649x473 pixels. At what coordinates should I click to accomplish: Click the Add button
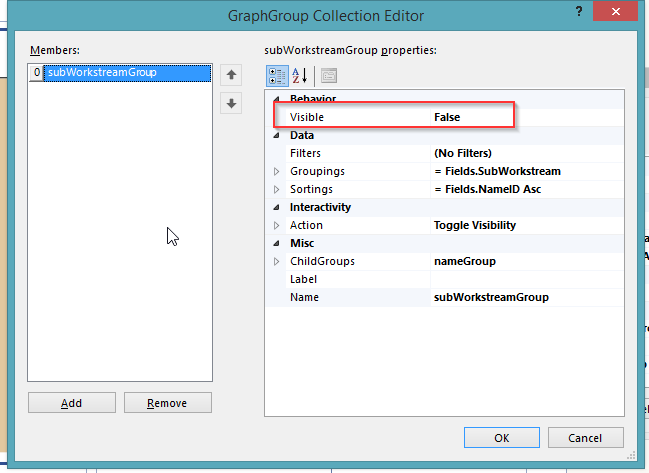coord(71,403)
